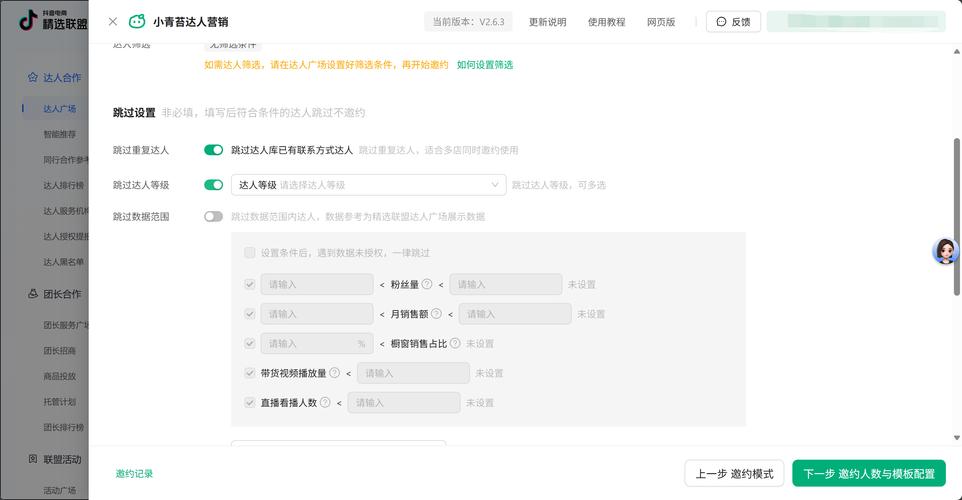Click the 反馈 button

coord(733,21)
